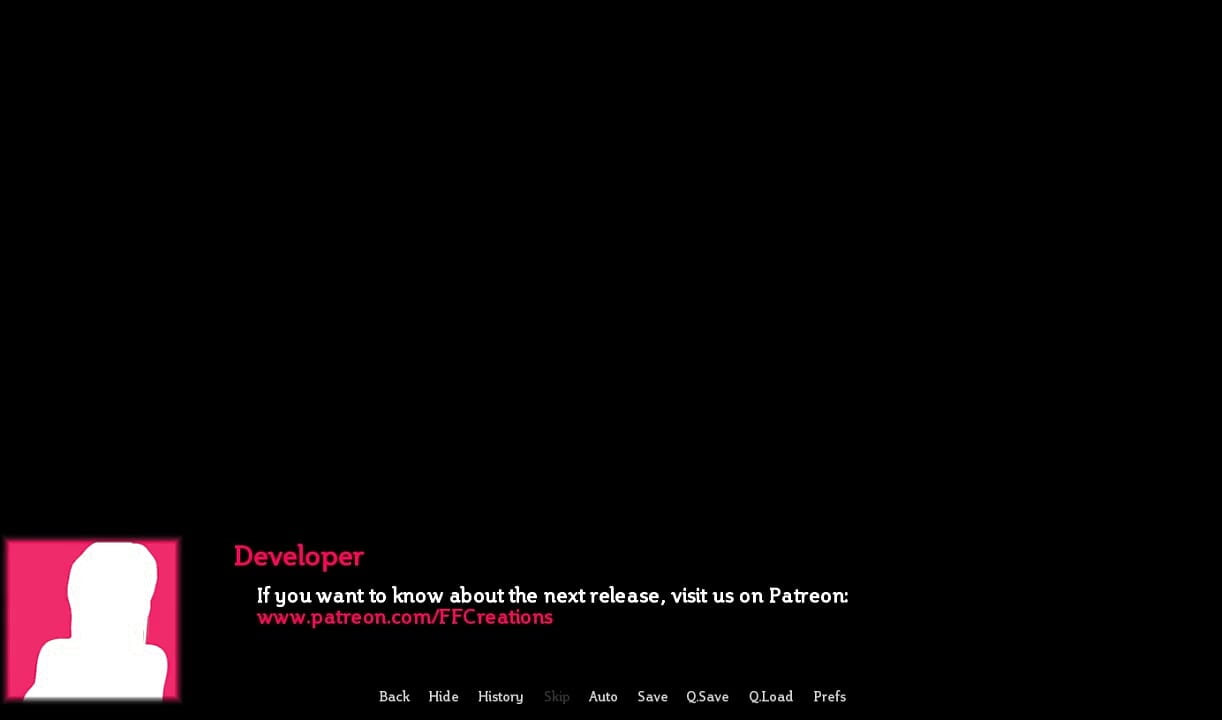The height and width of the screenshot is (720, 1222).
Task: Open the Save game screen
Action: click(652, 696)
